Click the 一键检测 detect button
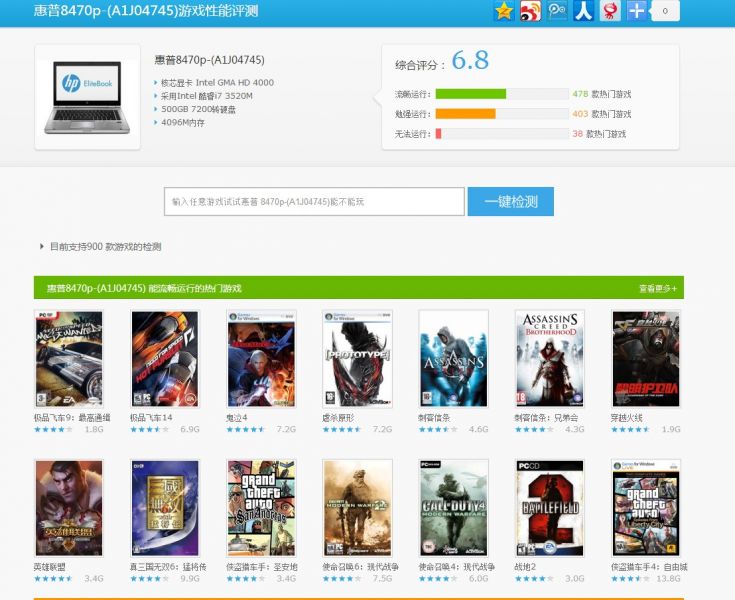Image resolution: width=735 pixels, height=600 pixels. (x=510, y=202)
